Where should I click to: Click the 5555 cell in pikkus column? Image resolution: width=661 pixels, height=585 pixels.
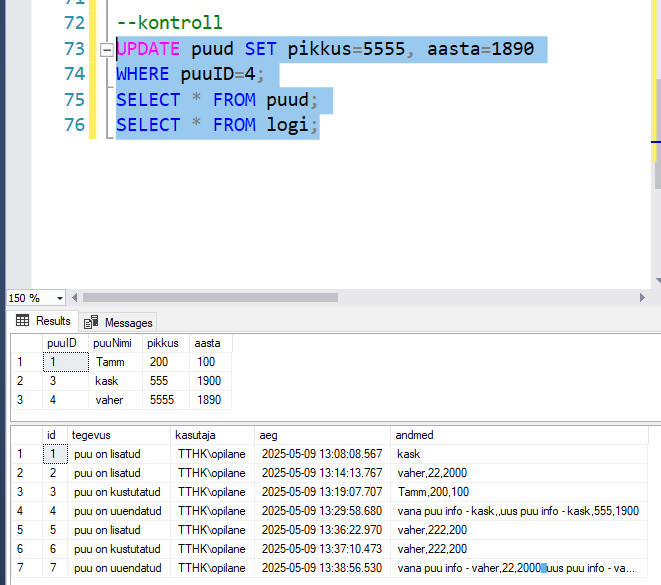click(164, 400)
